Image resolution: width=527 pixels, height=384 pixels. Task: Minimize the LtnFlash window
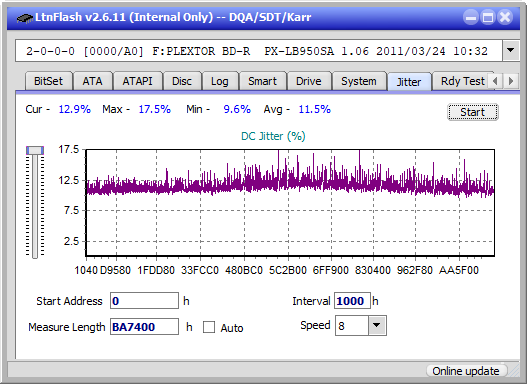[471, 17]
